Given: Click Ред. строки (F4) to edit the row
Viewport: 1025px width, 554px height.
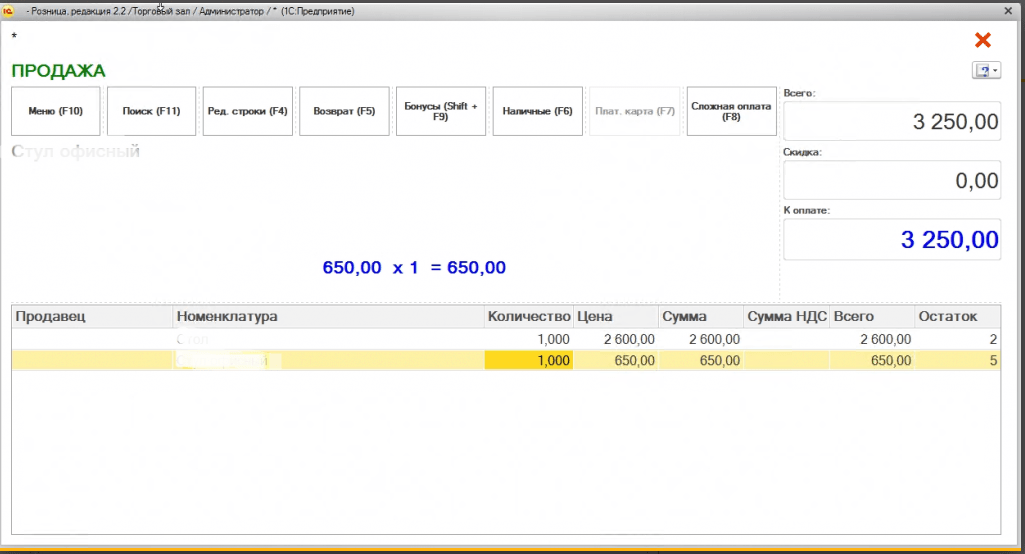Looking at the screenshot, I should coord(246,111).
